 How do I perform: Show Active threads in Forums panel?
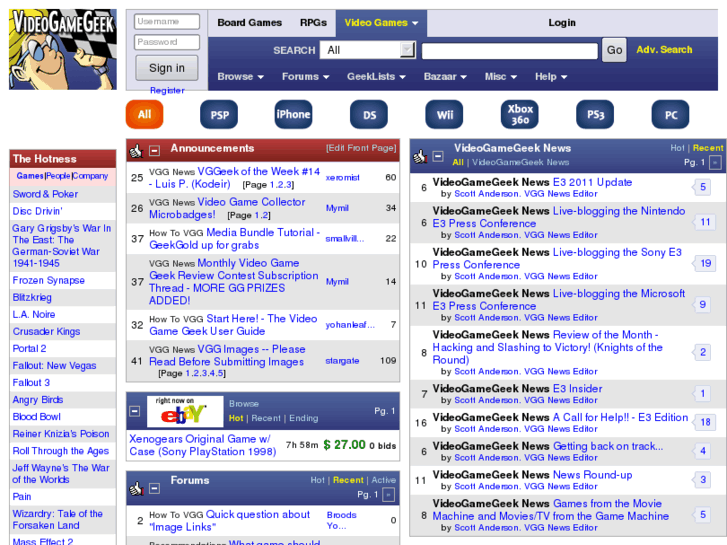(383, 480)
